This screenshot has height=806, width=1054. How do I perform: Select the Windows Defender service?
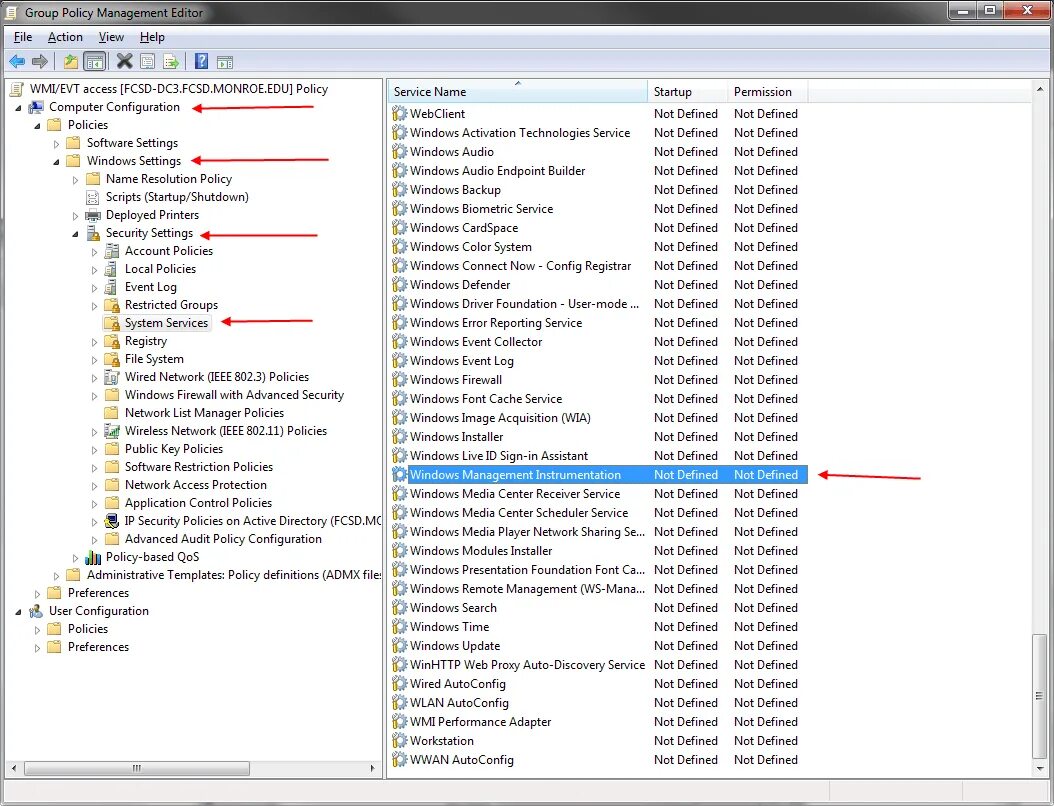(598, 285)
